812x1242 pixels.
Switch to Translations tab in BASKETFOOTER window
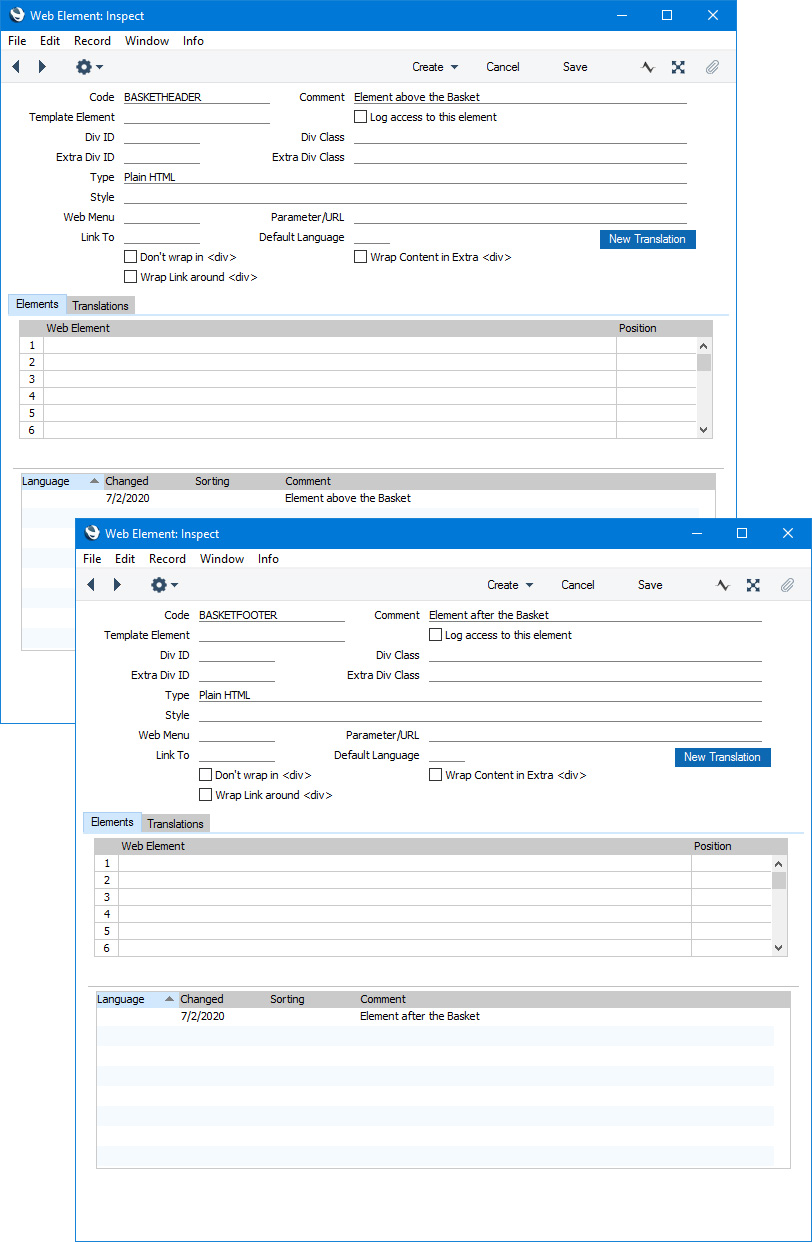(x=175, y=824)
